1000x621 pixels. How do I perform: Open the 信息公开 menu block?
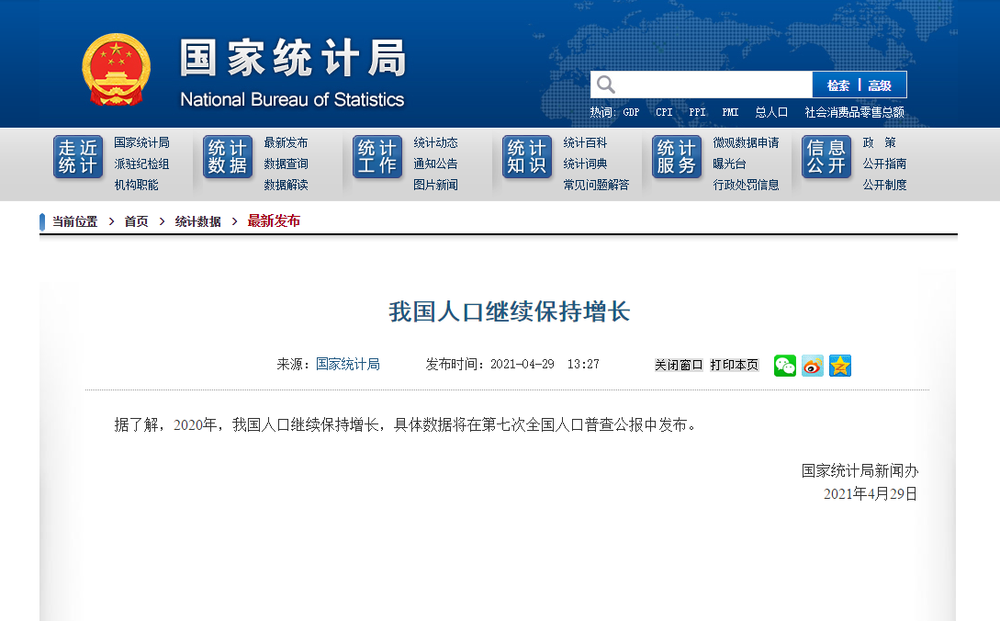pos(827,157)
